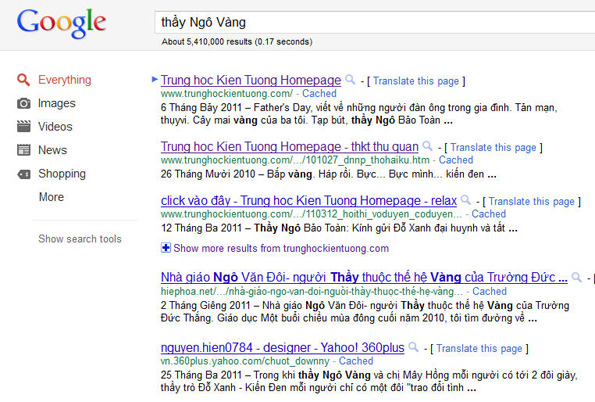Image resolution: width=595 pixels, height=402 pixels.
Task: Click the Shopping tag icon
Action: 24,174
